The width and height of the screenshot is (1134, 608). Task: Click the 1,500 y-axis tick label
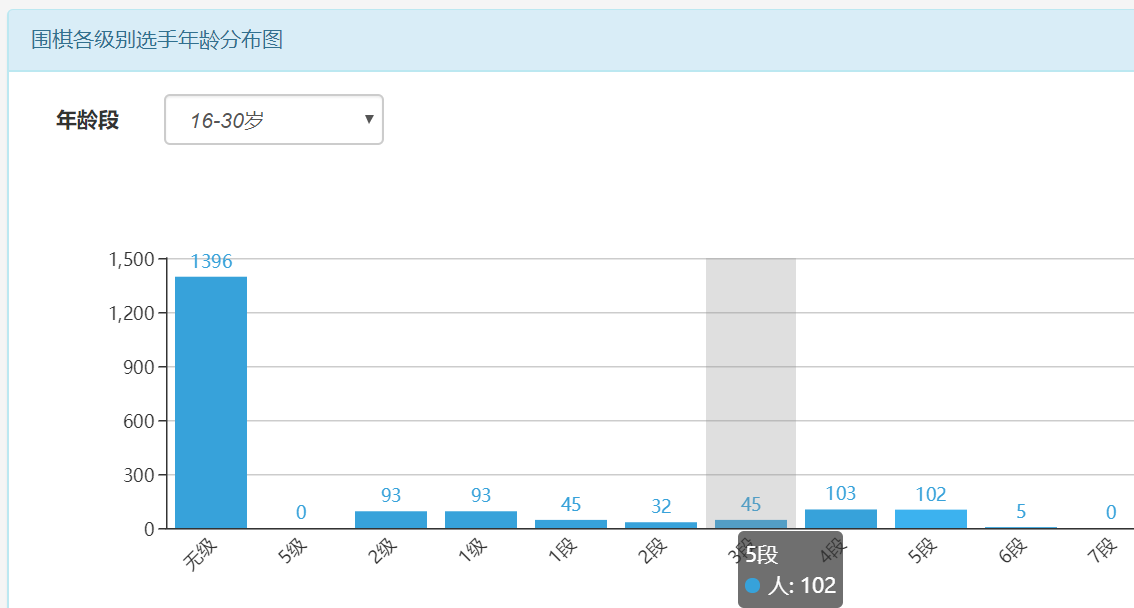[x=130, y=259]
